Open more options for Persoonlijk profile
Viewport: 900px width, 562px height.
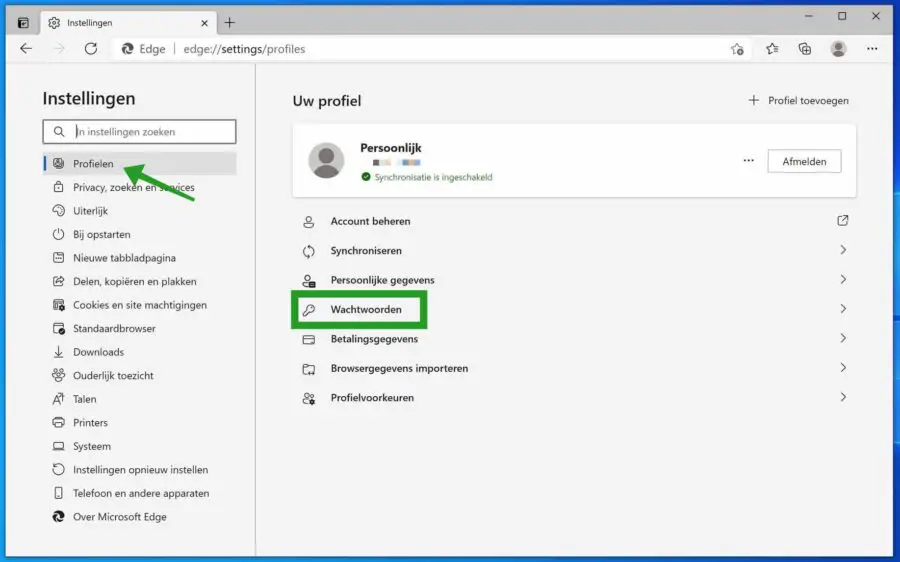coord(748,161)
